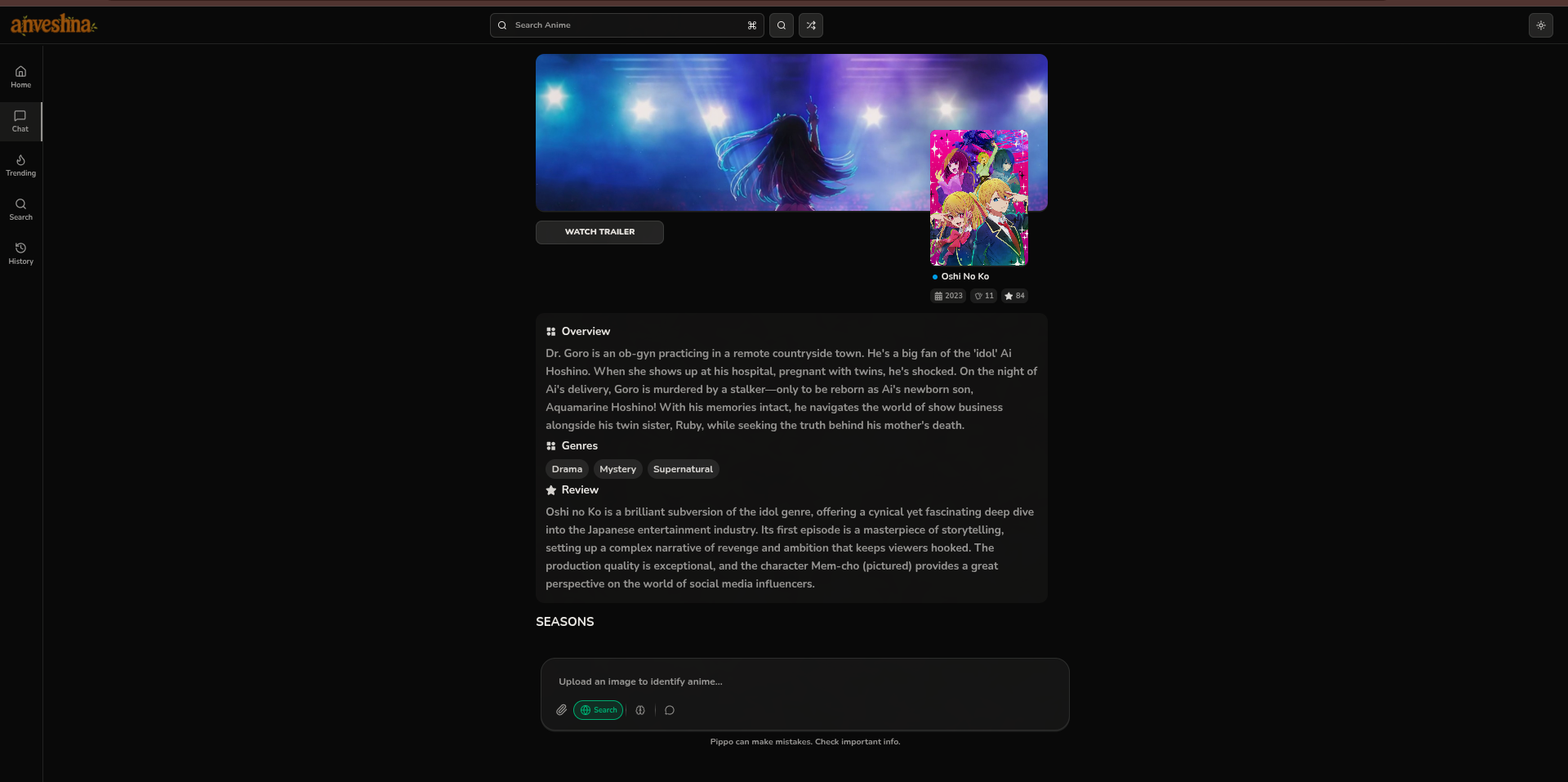Focus the Search Anime input field
1568x782 pixels.
tap(627, 25)
